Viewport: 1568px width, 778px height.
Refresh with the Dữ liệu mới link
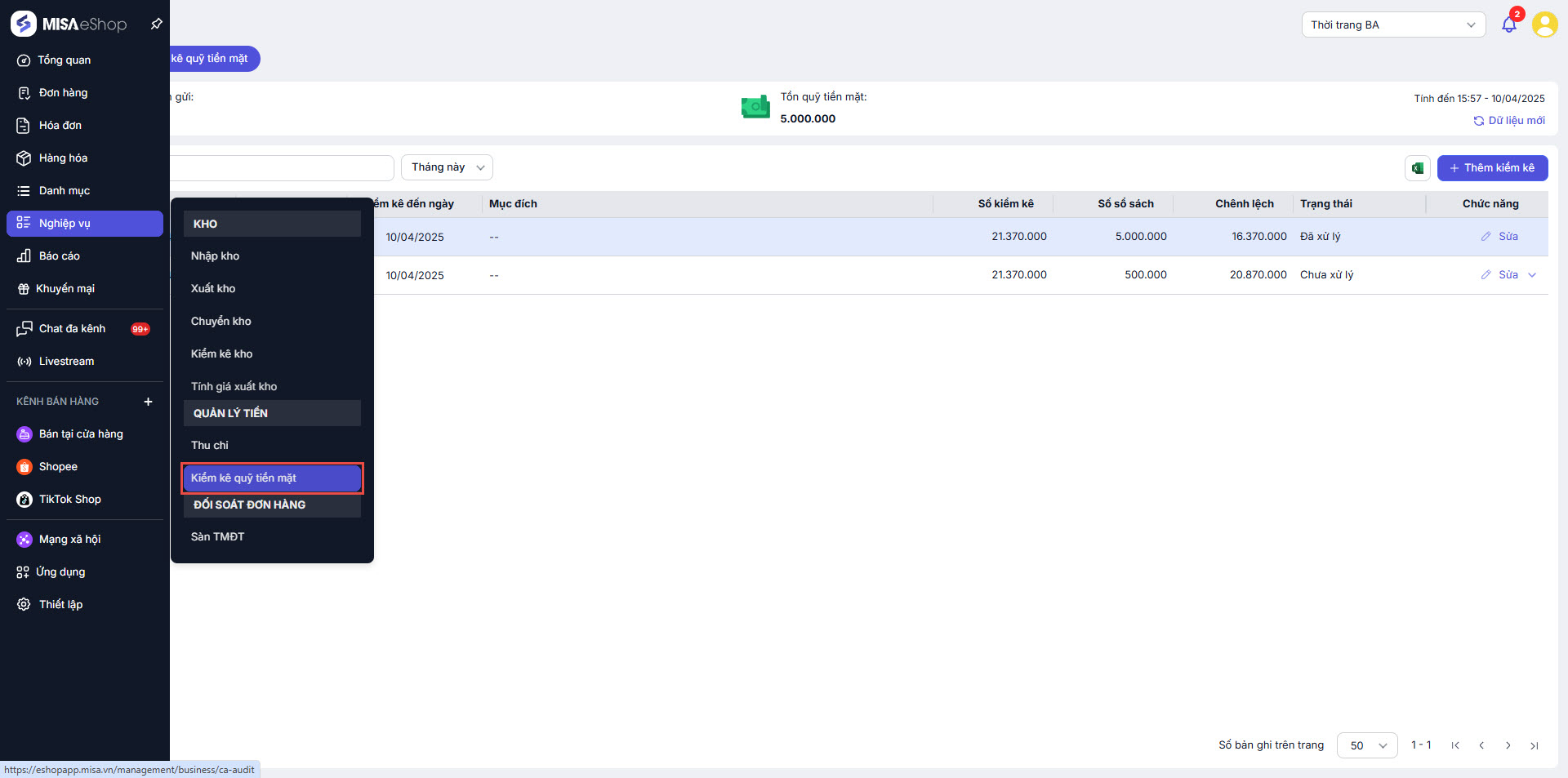(x=1509, y=121)
